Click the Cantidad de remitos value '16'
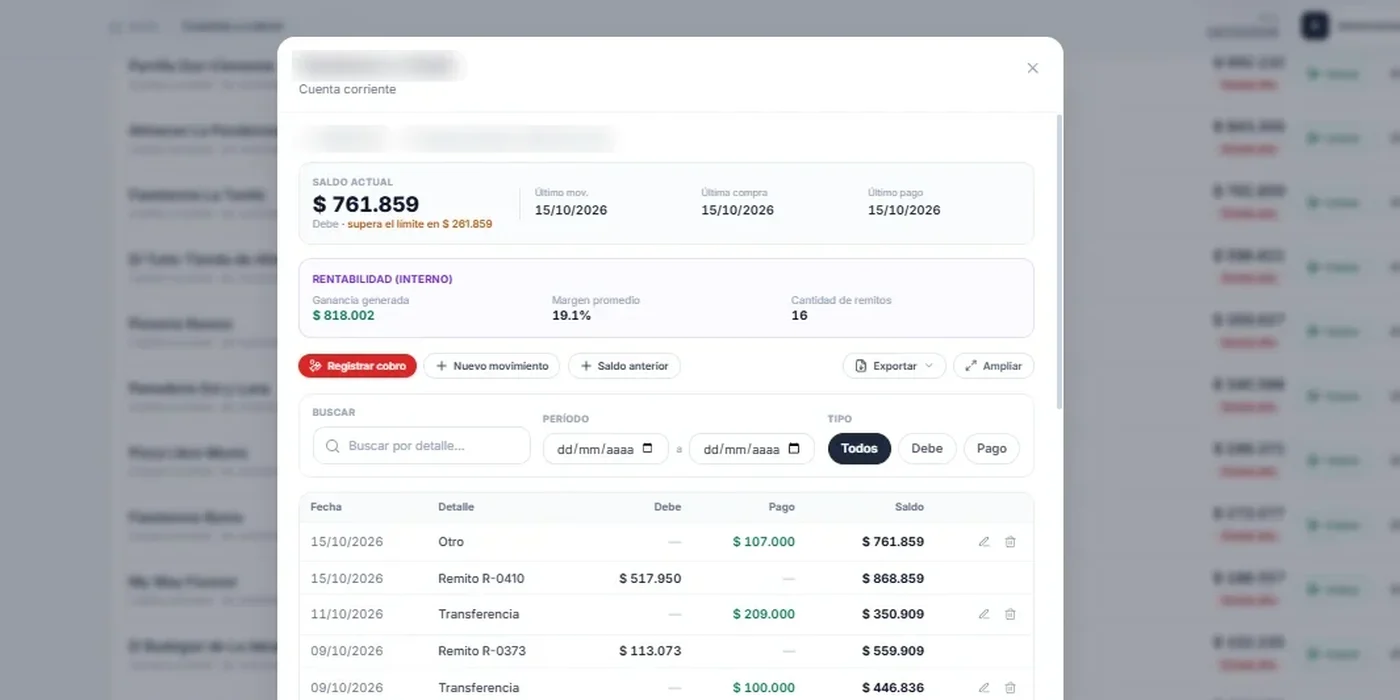Screen dimensions: 1400x700 (799, 316)
